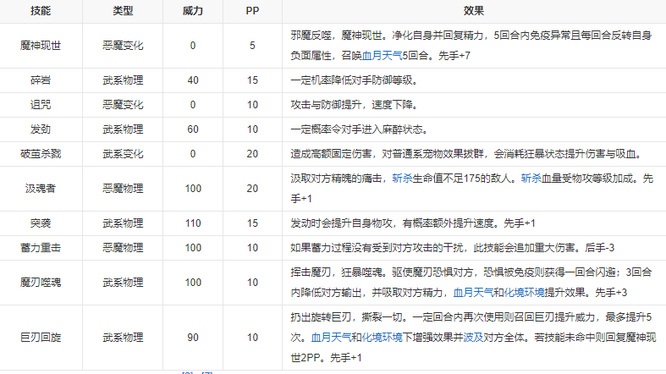Open the 斩杀 link before 血量受物攻等级加成

click(531, 179)
